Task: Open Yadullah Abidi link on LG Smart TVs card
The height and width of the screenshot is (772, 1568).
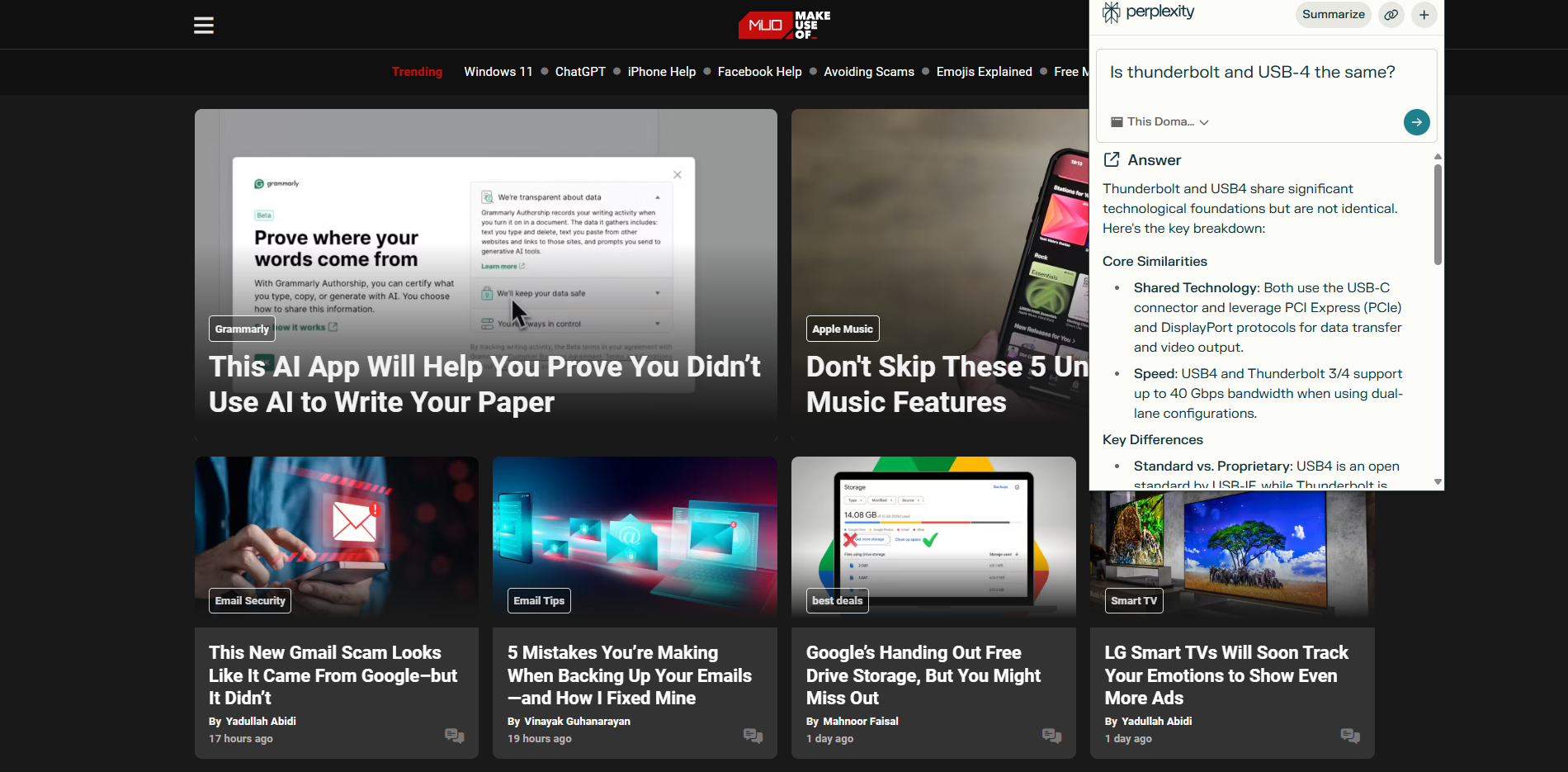Action: click(x=1156, y=721)
